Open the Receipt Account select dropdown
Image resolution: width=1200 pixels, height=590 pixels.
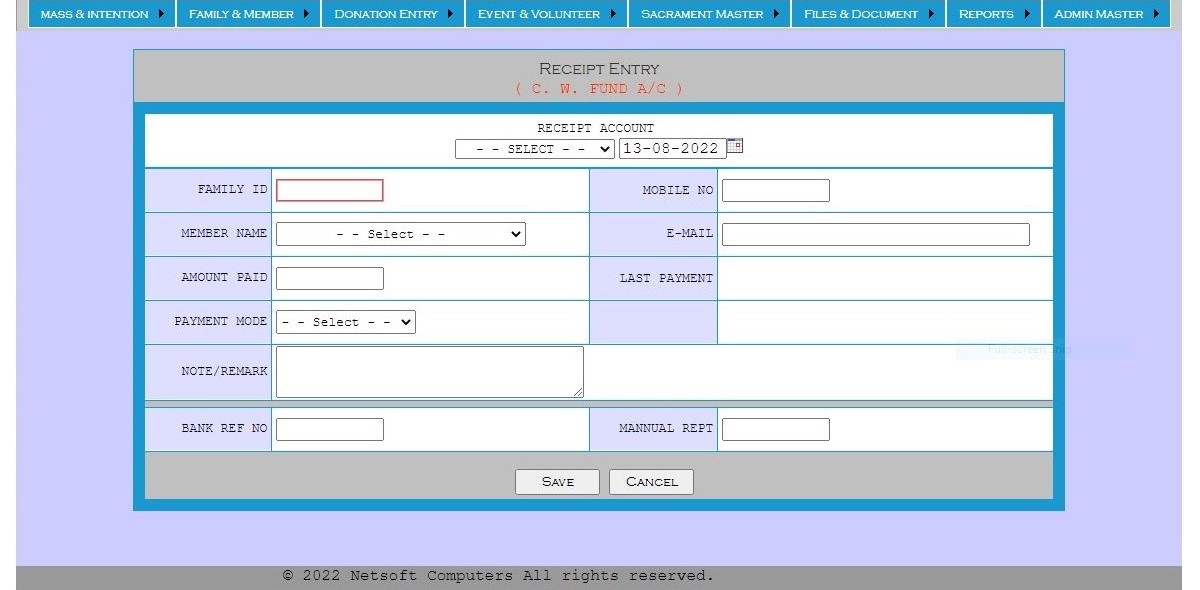tap(534, 149)
